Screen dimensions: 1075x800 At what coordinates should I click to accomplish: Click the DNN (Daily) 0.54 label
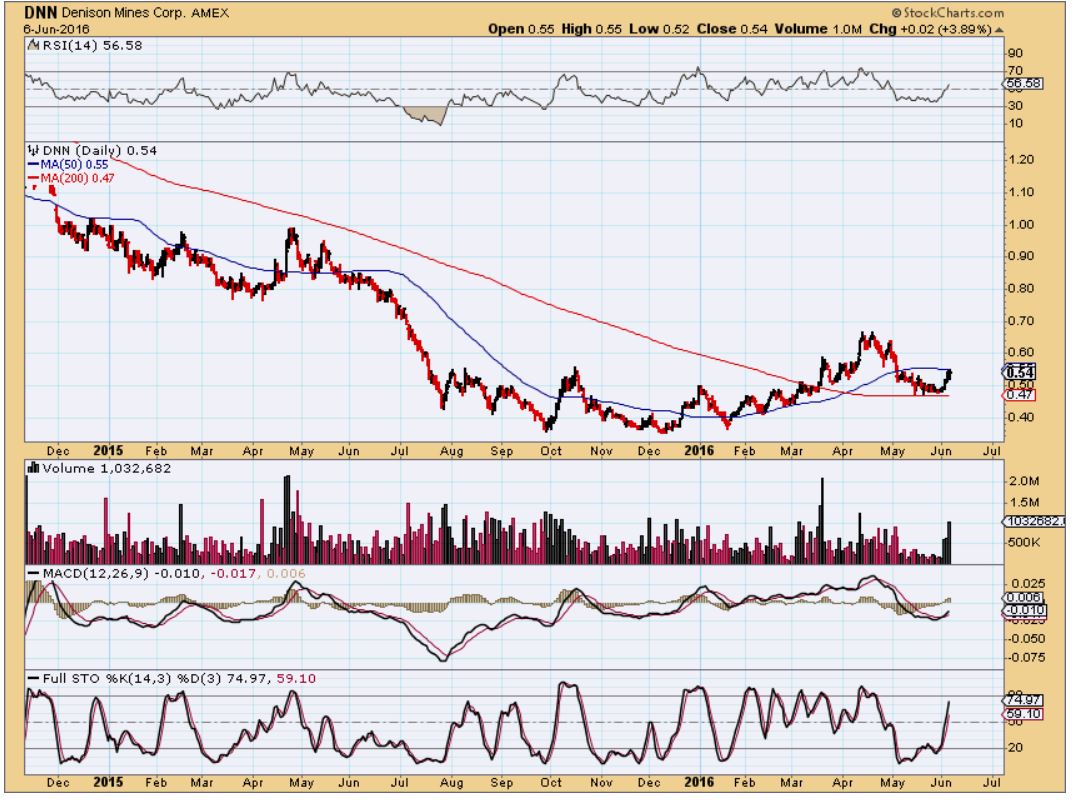click(x=100, y=151)
